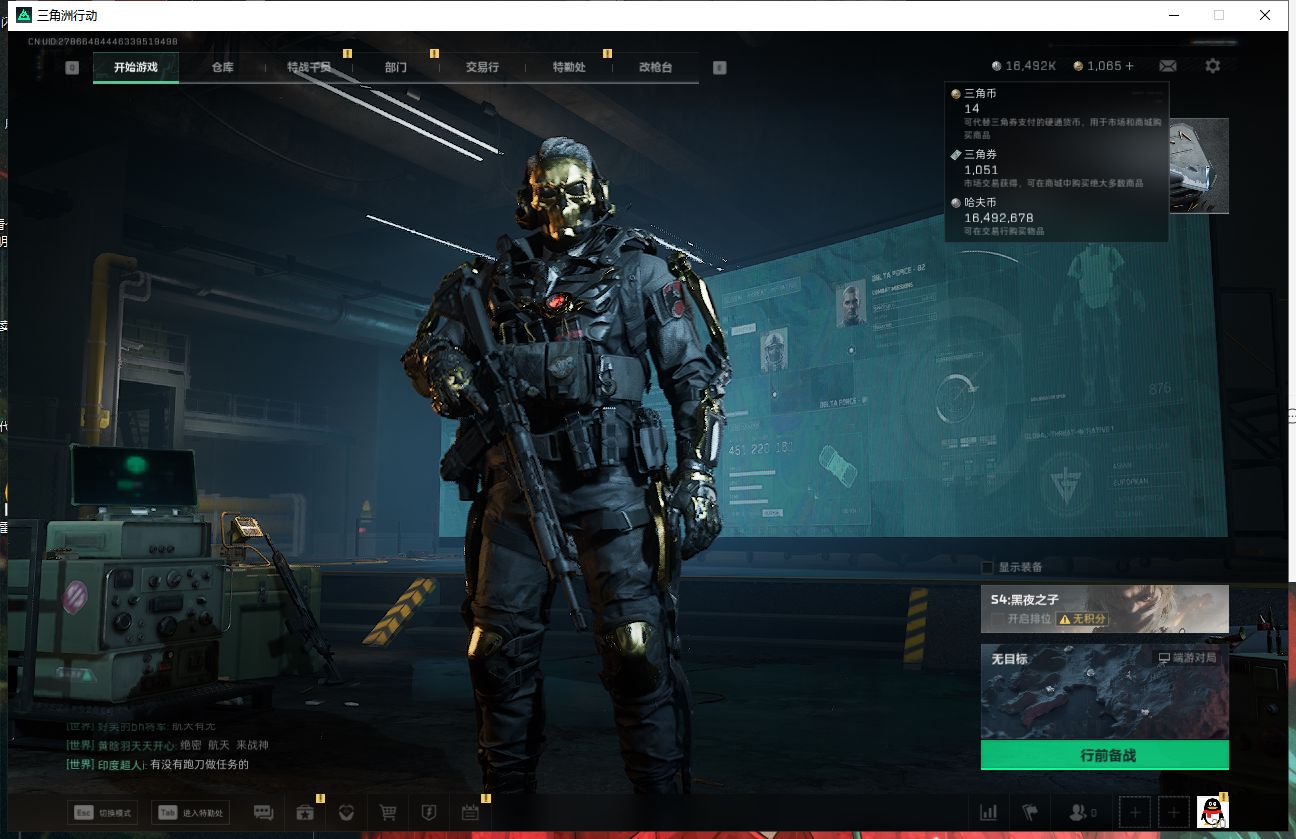Screen dimensions: 1296x839
Task: Click the 端游对局 label on map card
Action: (x=1188, y=659)
